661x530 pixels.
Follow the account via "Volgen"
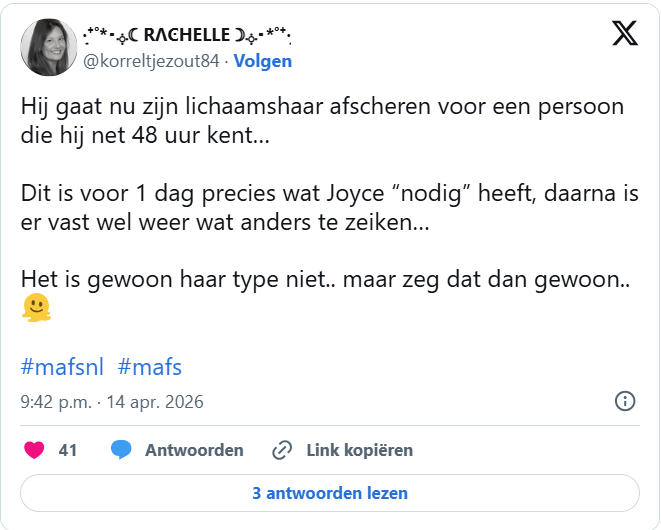tap(263, 61)
